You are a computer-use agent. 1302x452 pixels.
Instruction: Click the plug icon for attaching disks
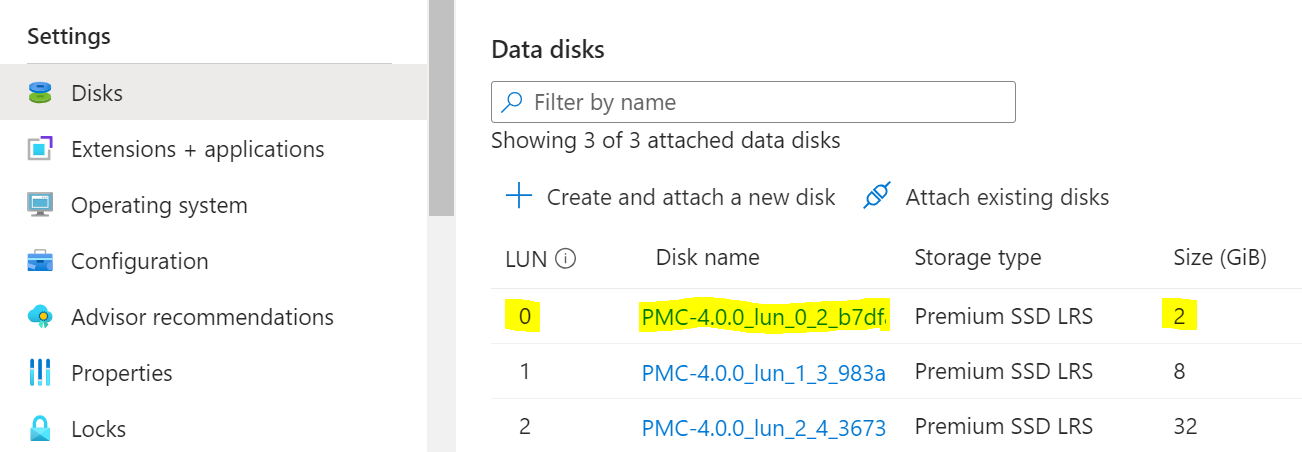coord(876,196)
